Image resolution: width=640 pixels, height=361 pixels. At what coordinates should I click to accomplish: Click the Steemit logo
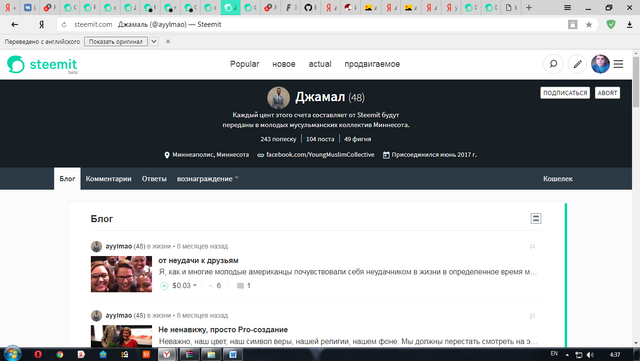42,65
